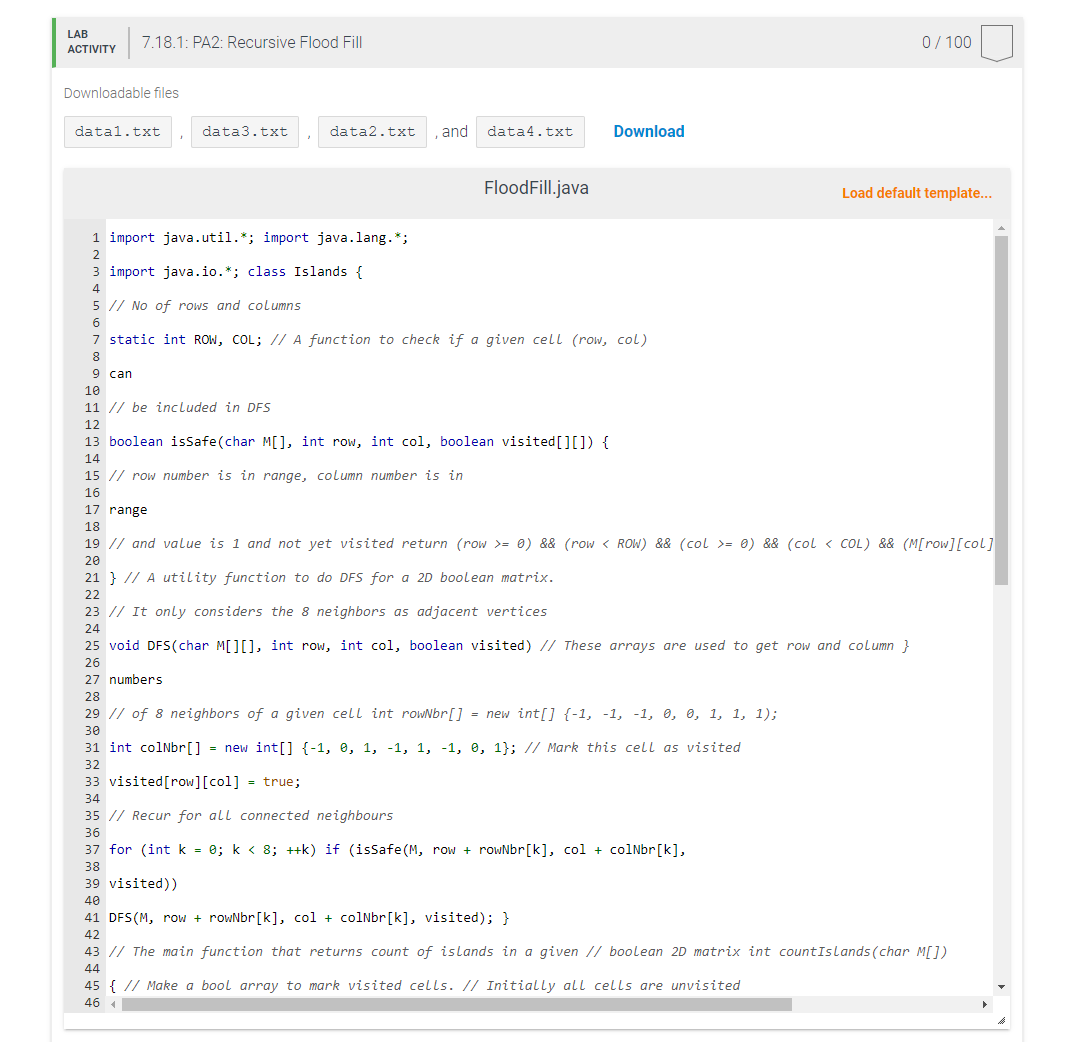Click the word 'numbers' on line 27
1074x1042 pixels.
pos(136,680)
